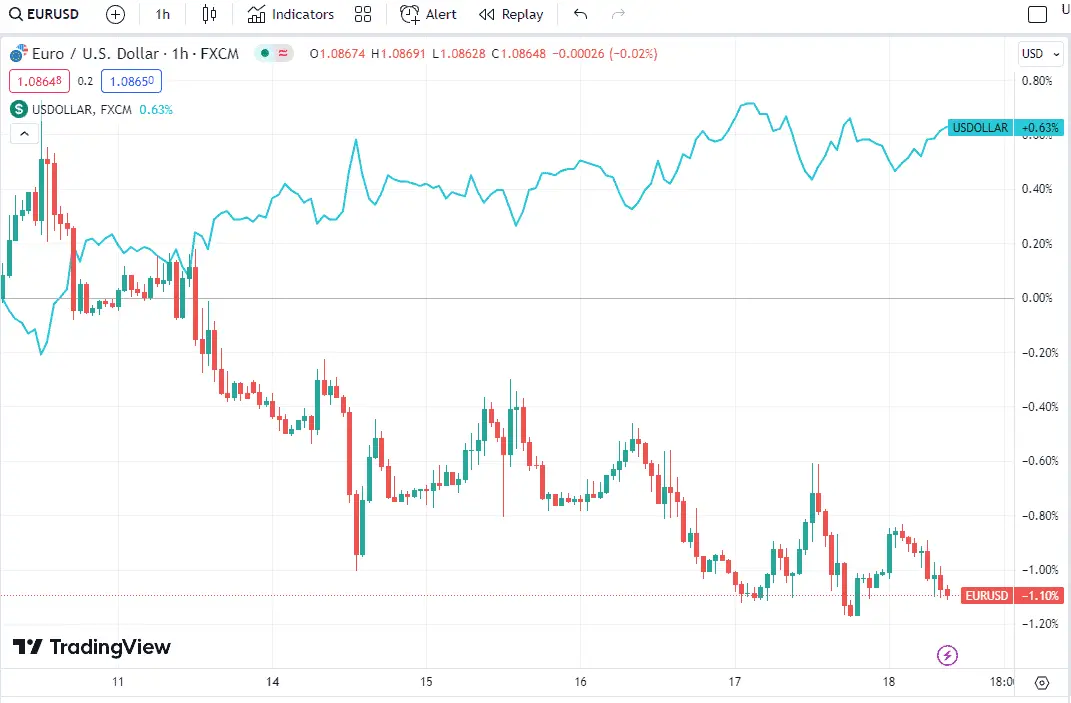1071x703 pixels.
Task: Click the EURUSD red price scale label
Action: (x=986, y=596)
